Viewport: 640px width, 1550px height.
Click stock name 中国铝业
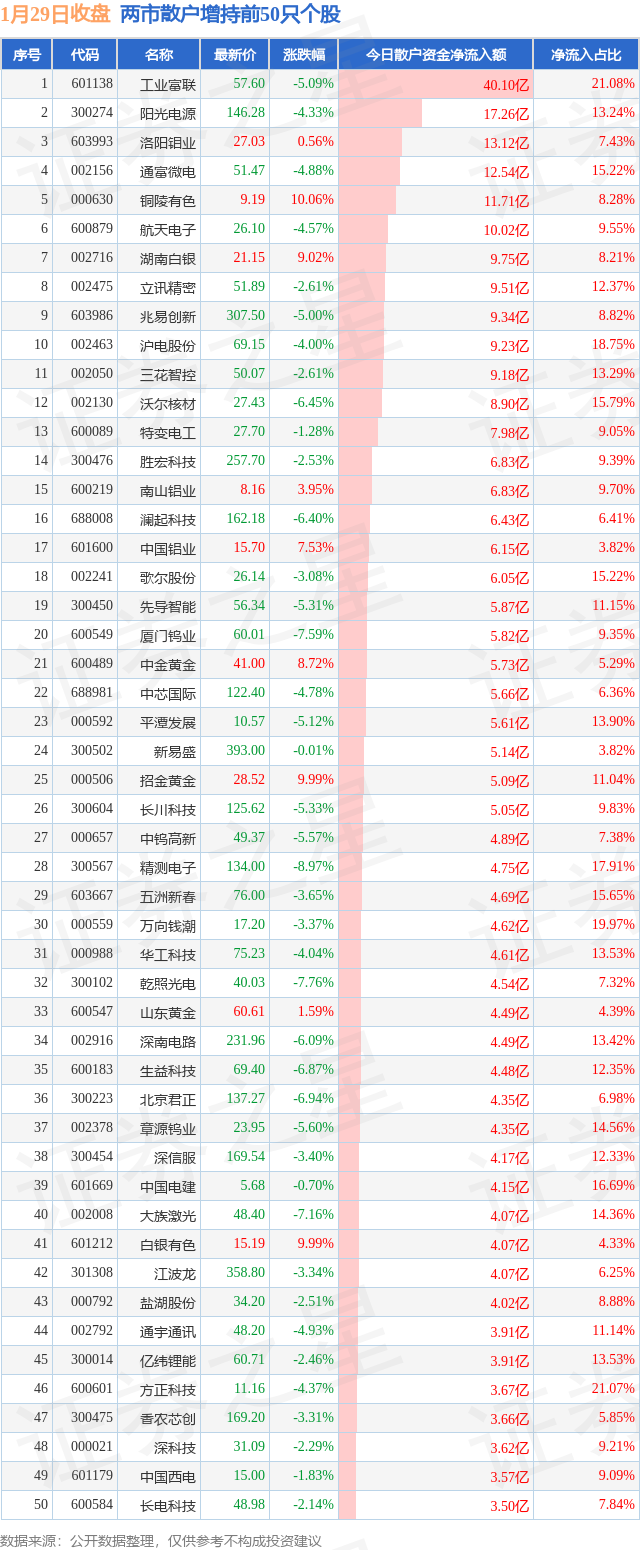168,548
